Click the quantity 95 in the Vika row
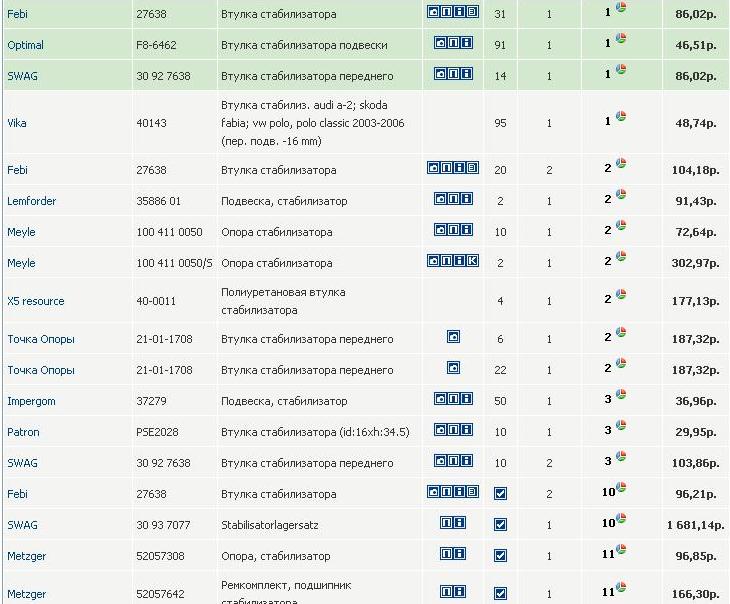The width and height of the screenshot is (730, 604). (x=500, y=123)
